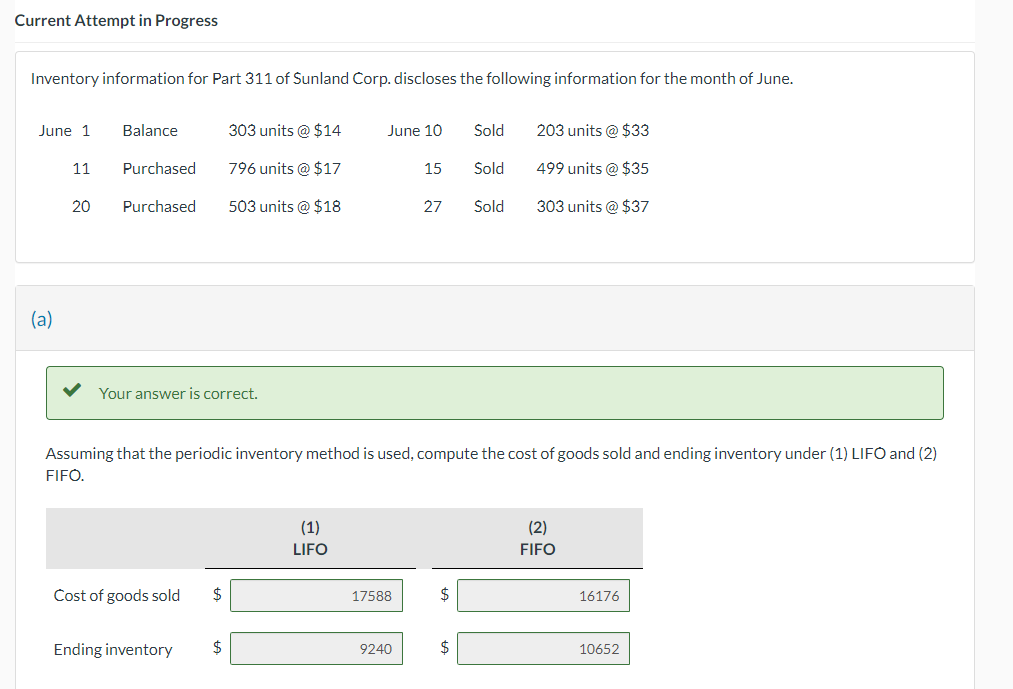Image resolution: width=1013 pixels, height=689 pixels.
Task: Click "Purchased" label in the 11 row
Action: (x=159, y=169)
